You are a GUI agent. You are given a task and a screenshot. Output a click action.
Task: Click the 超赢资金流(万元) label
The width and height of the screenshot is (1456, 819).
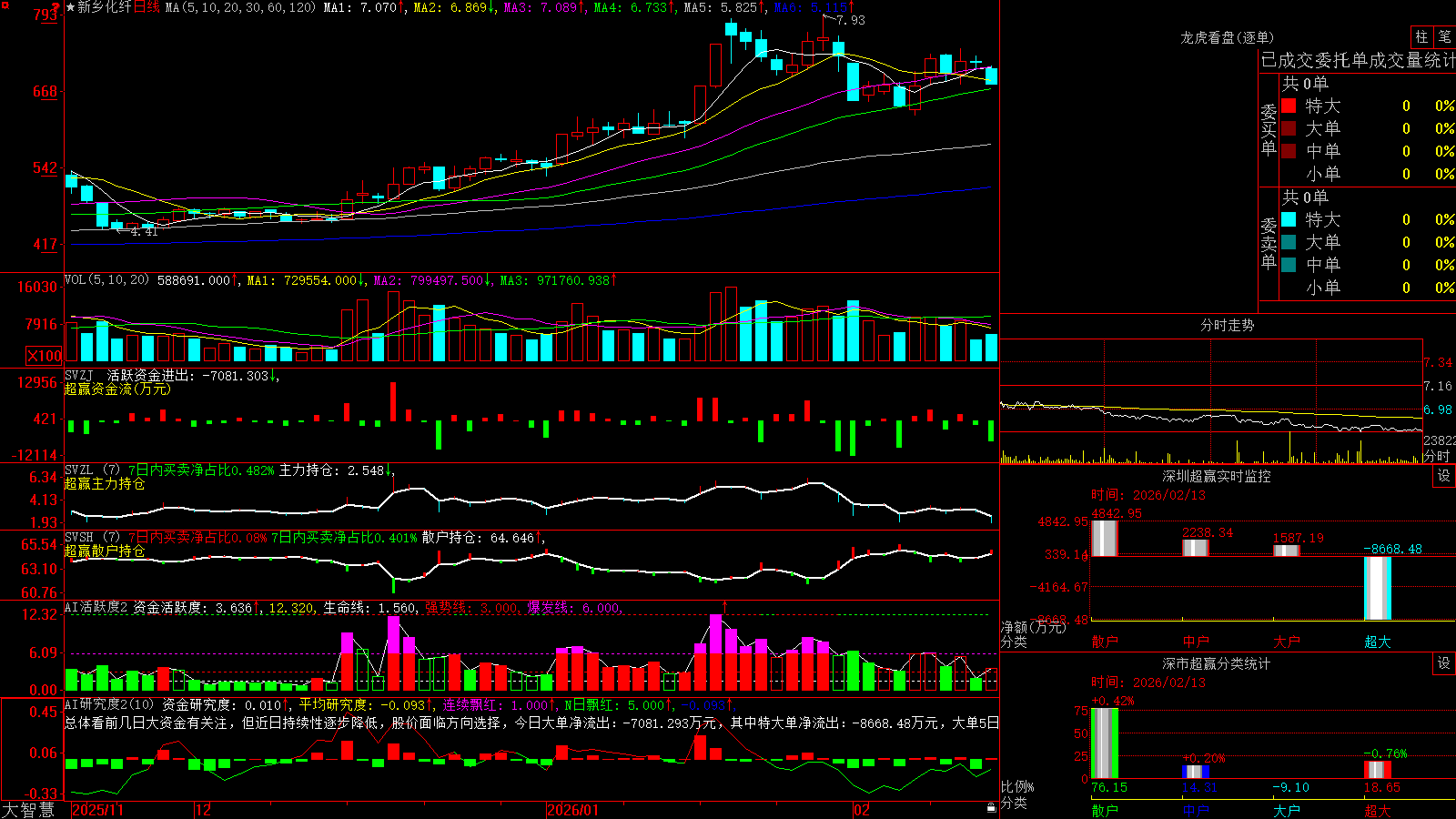pos(117,389)
